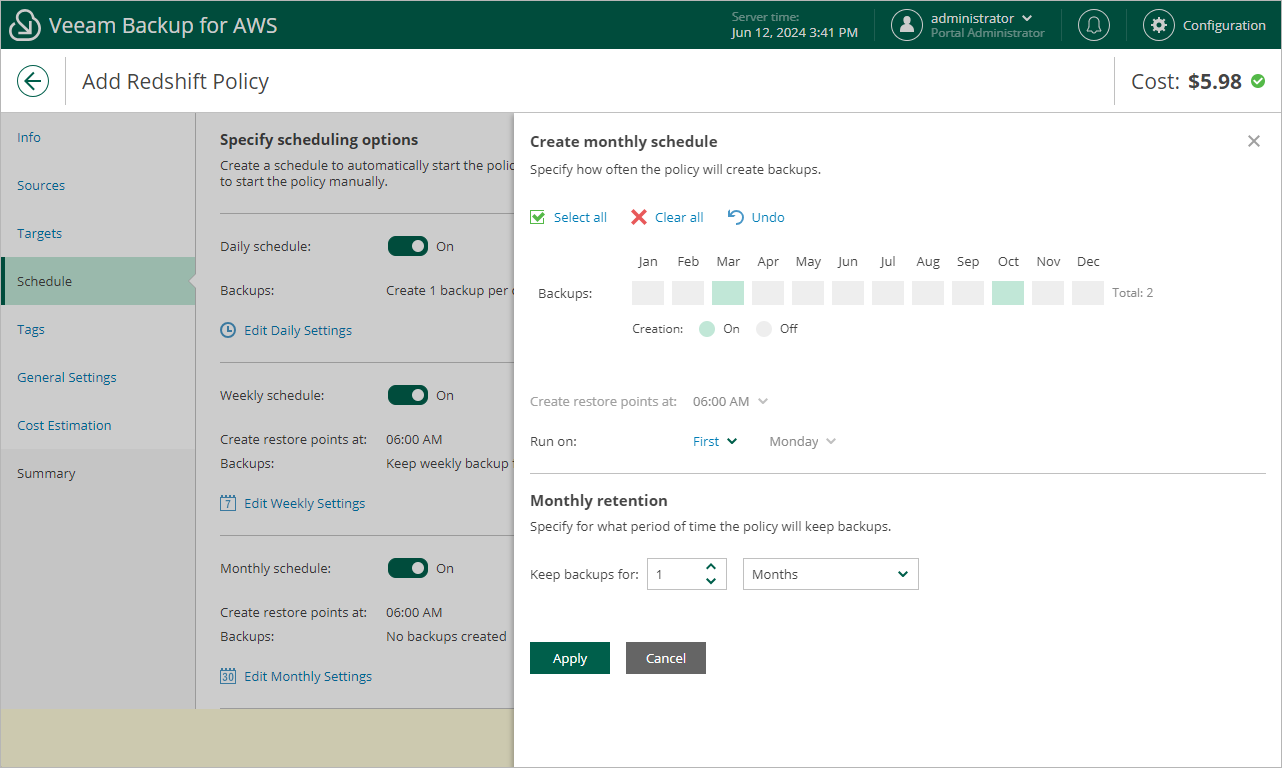This screenshot has height=768, width=1282.
Task: Open the Tags step in sidebar
Action: tap(98, 329)
